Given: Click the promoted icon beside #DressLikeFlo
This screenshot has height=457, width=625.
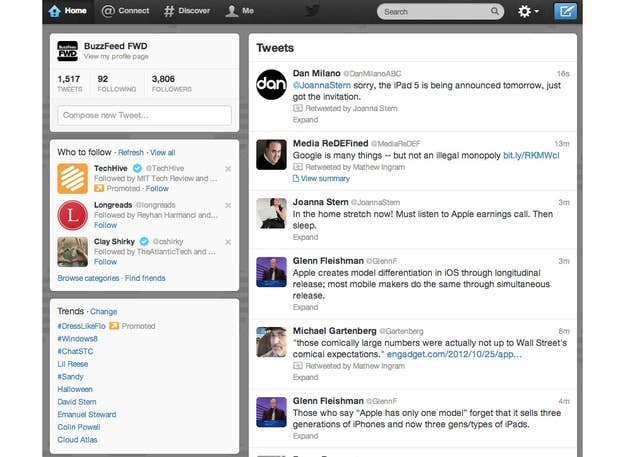Looking at the screenshot, I should [x=114, y=326].
